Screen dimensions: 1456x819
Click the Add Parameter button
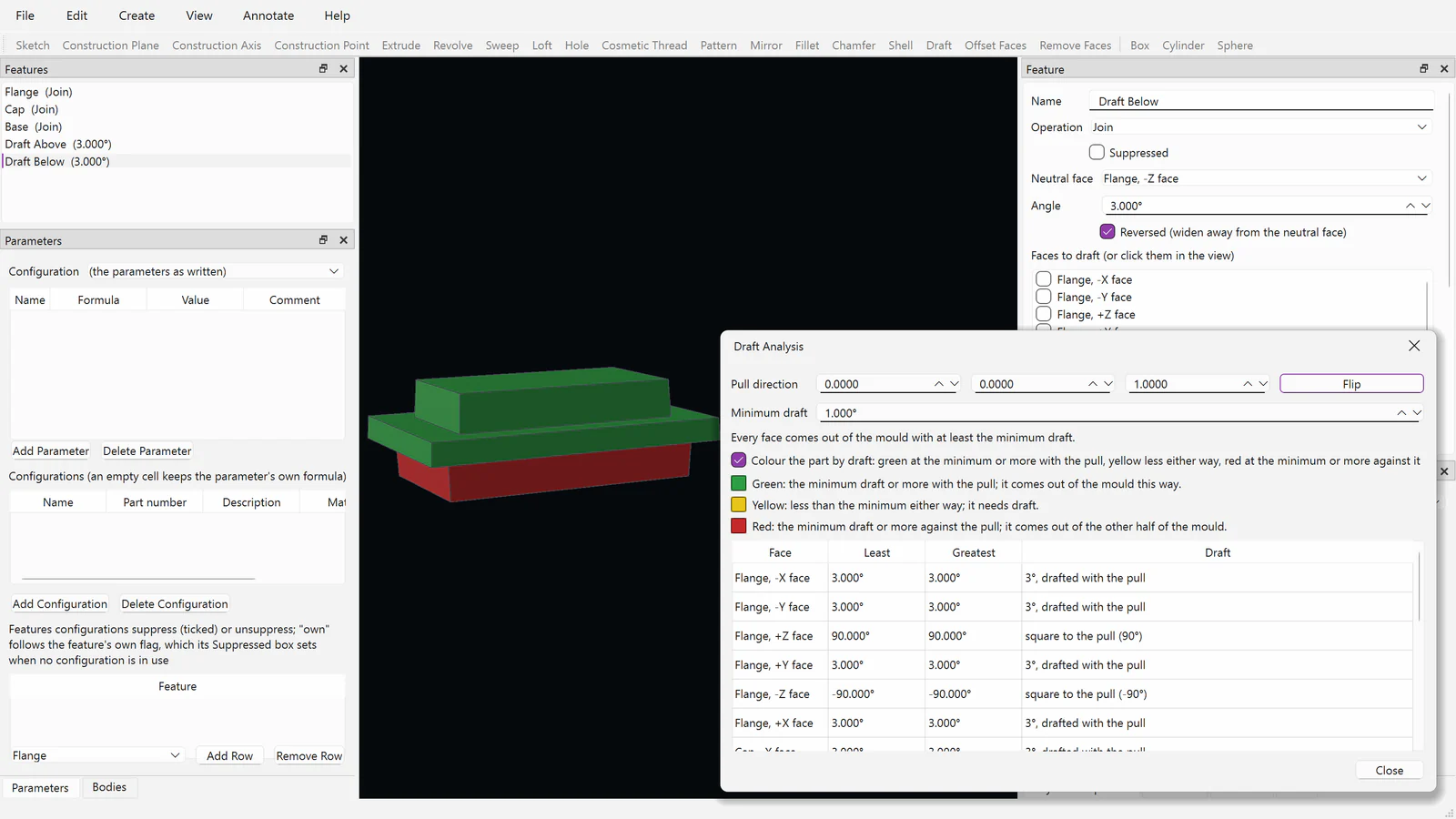click(x=51, y=451)
